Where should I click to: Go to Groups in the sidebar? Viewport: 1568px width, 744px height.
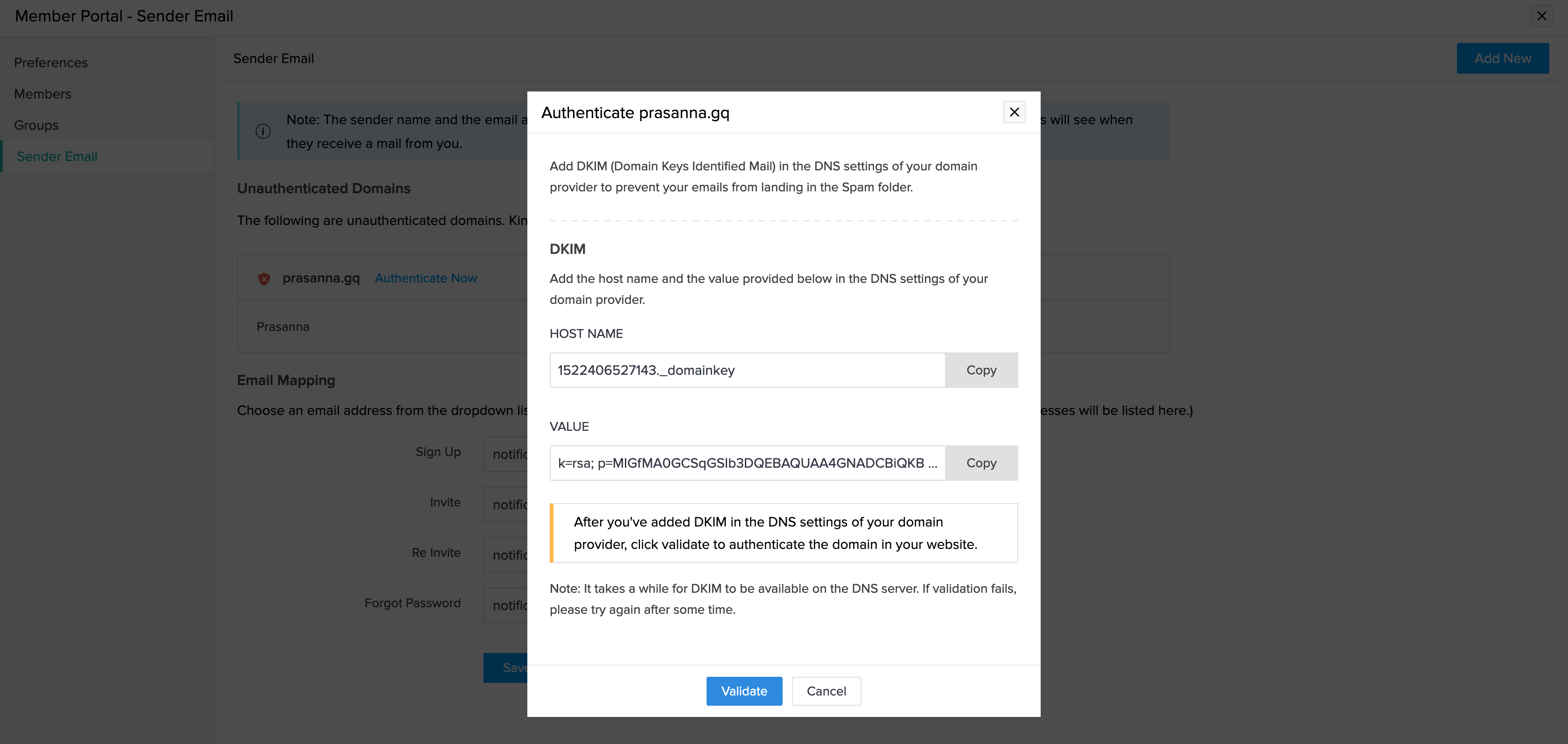click(x=36, y=125)
